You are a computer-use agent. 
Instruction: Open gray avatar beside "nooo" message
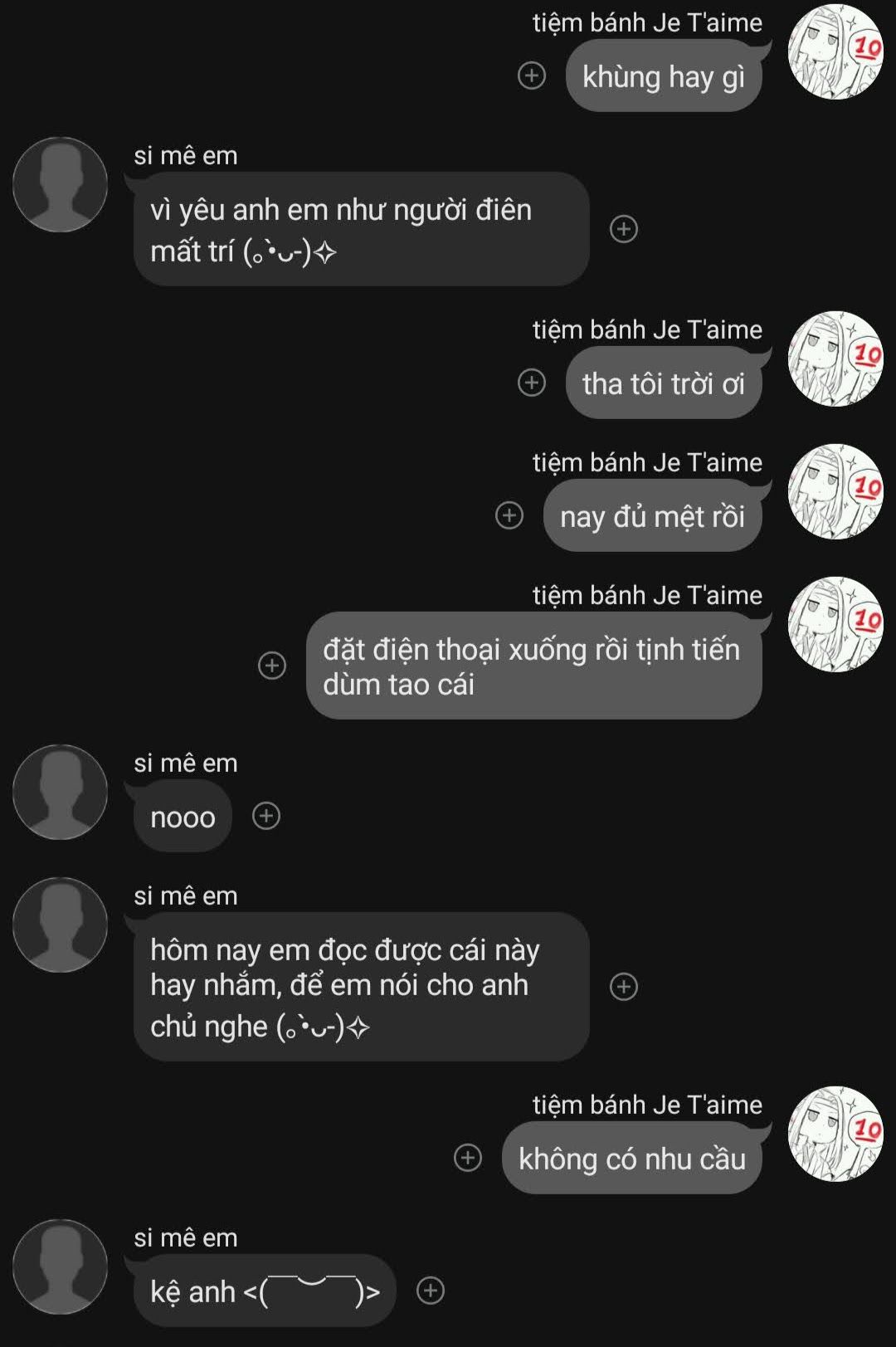60,792
